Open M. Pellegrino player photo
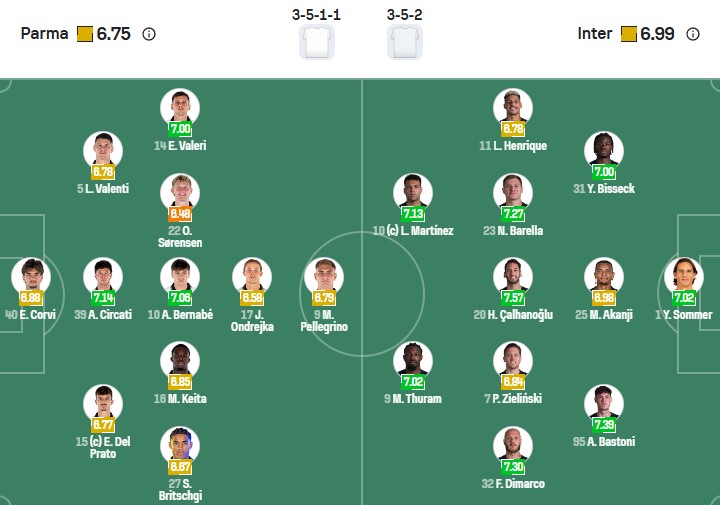Viewport: 720px width, 505px height. point(323,275)
